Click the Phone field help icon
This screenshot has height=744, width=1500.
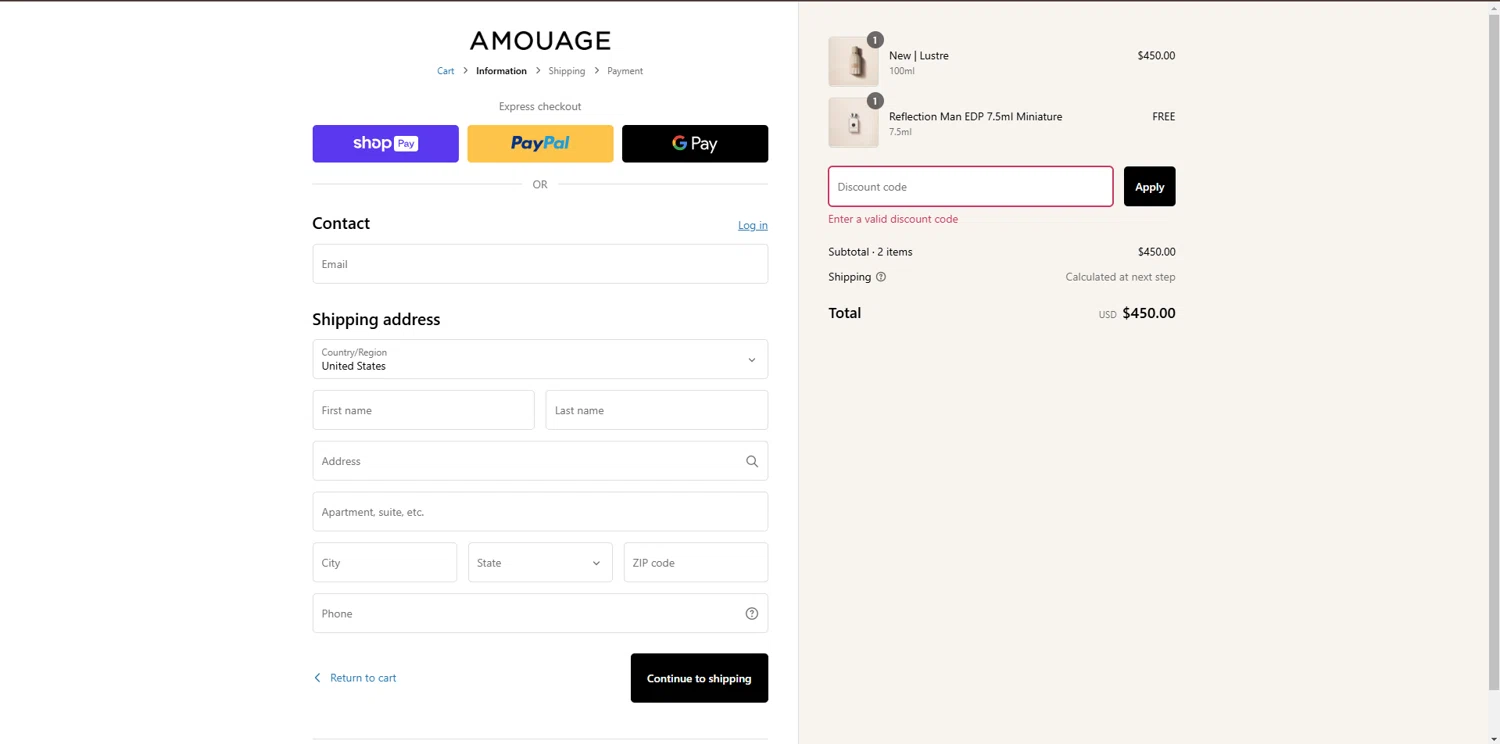pos(752,614)
